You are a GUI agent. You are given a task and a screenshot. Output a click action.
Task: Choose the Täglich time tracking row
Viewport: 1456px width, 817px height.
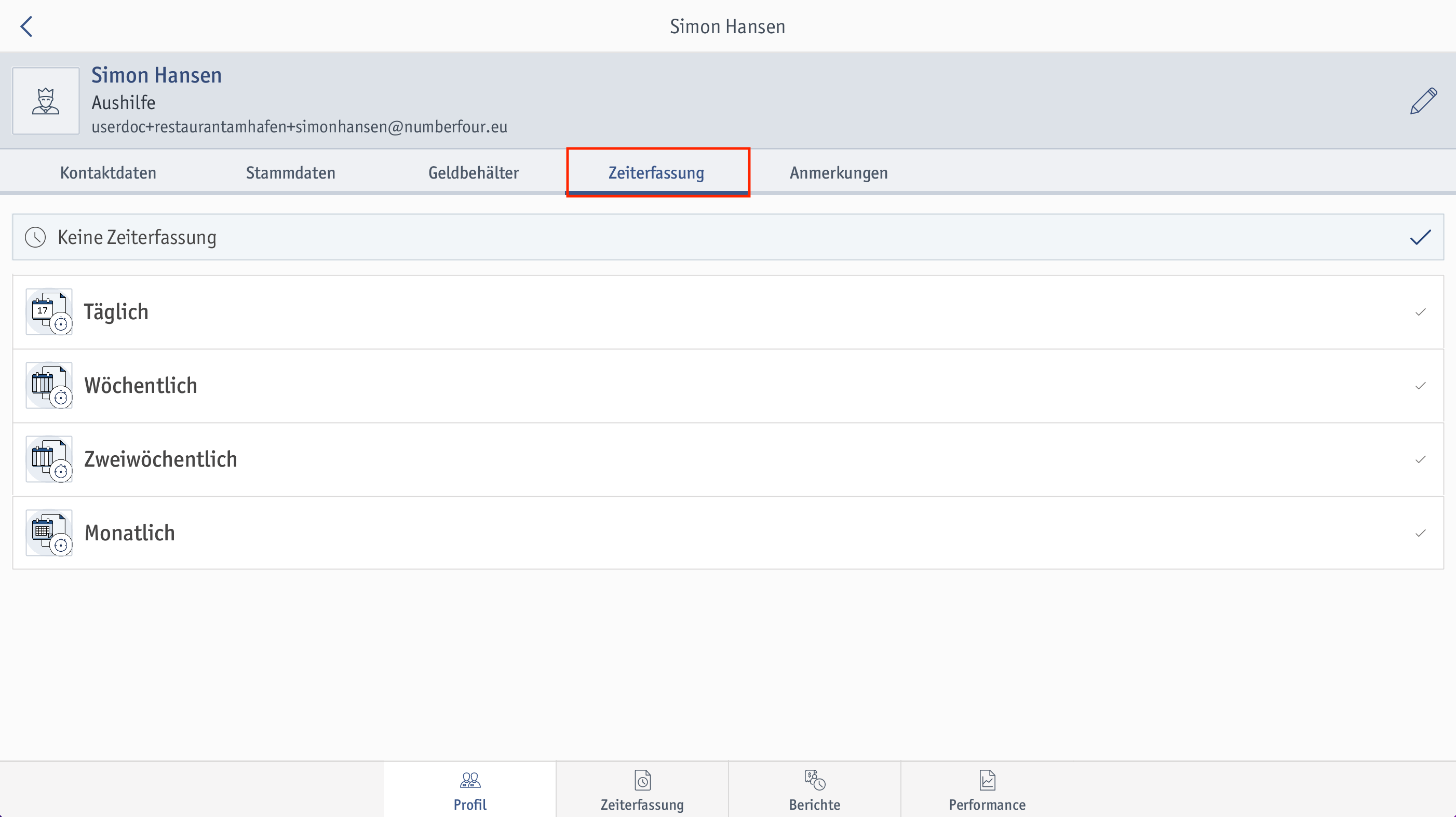[728, 312]
